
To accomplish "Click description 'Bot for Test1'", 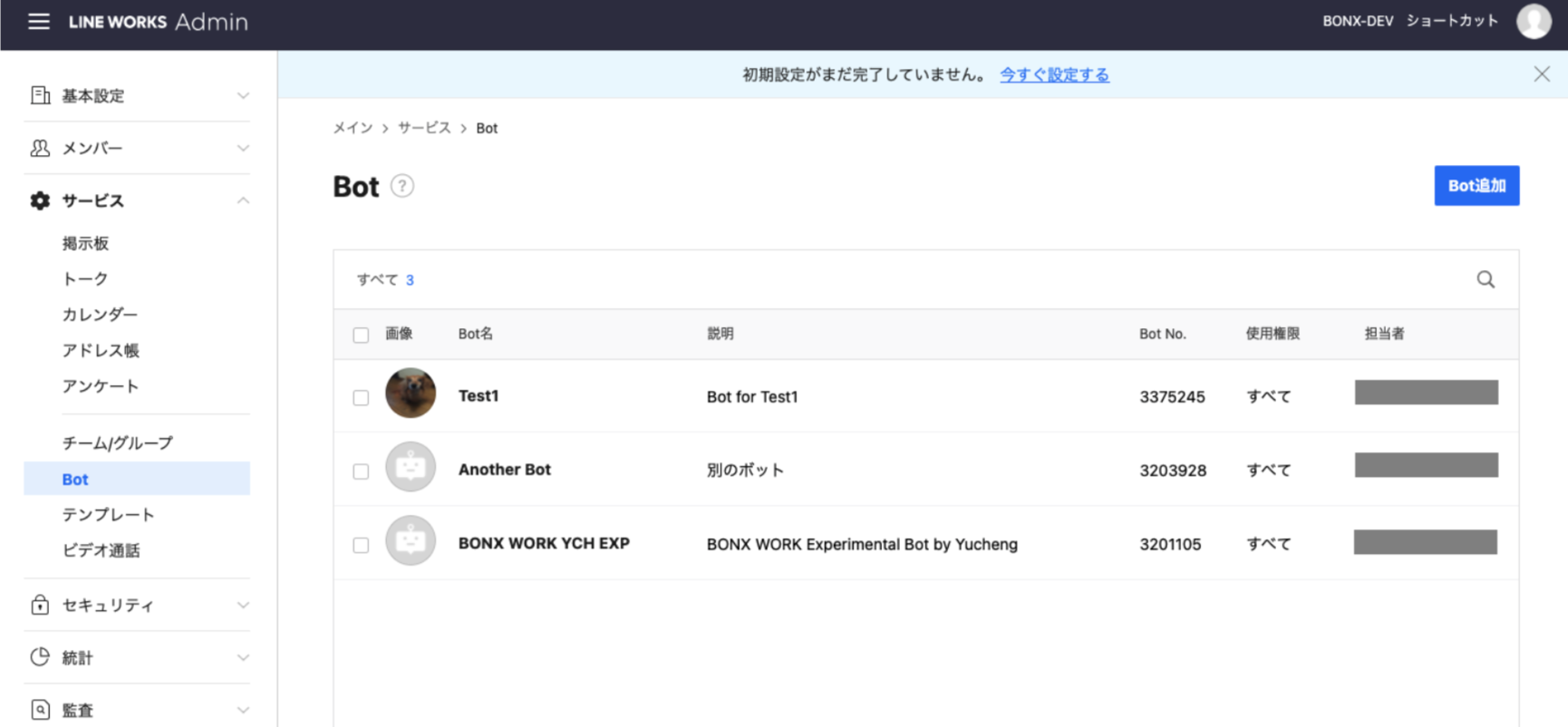I will [752, 397].
